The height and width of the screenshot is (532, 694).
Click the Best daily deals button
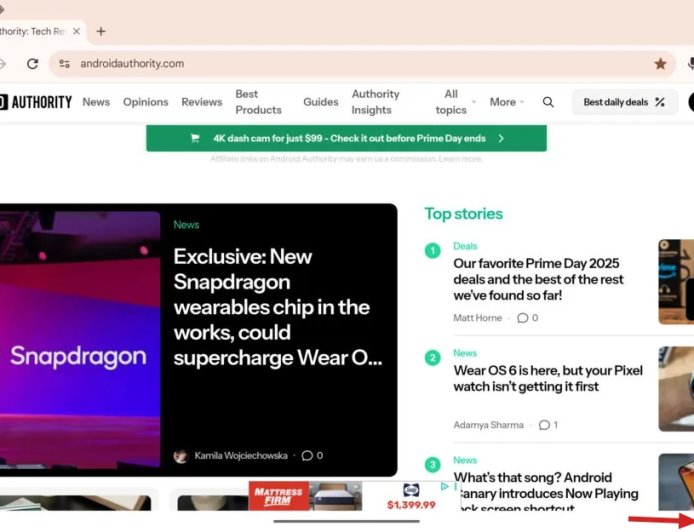click(x=624, y=102)
